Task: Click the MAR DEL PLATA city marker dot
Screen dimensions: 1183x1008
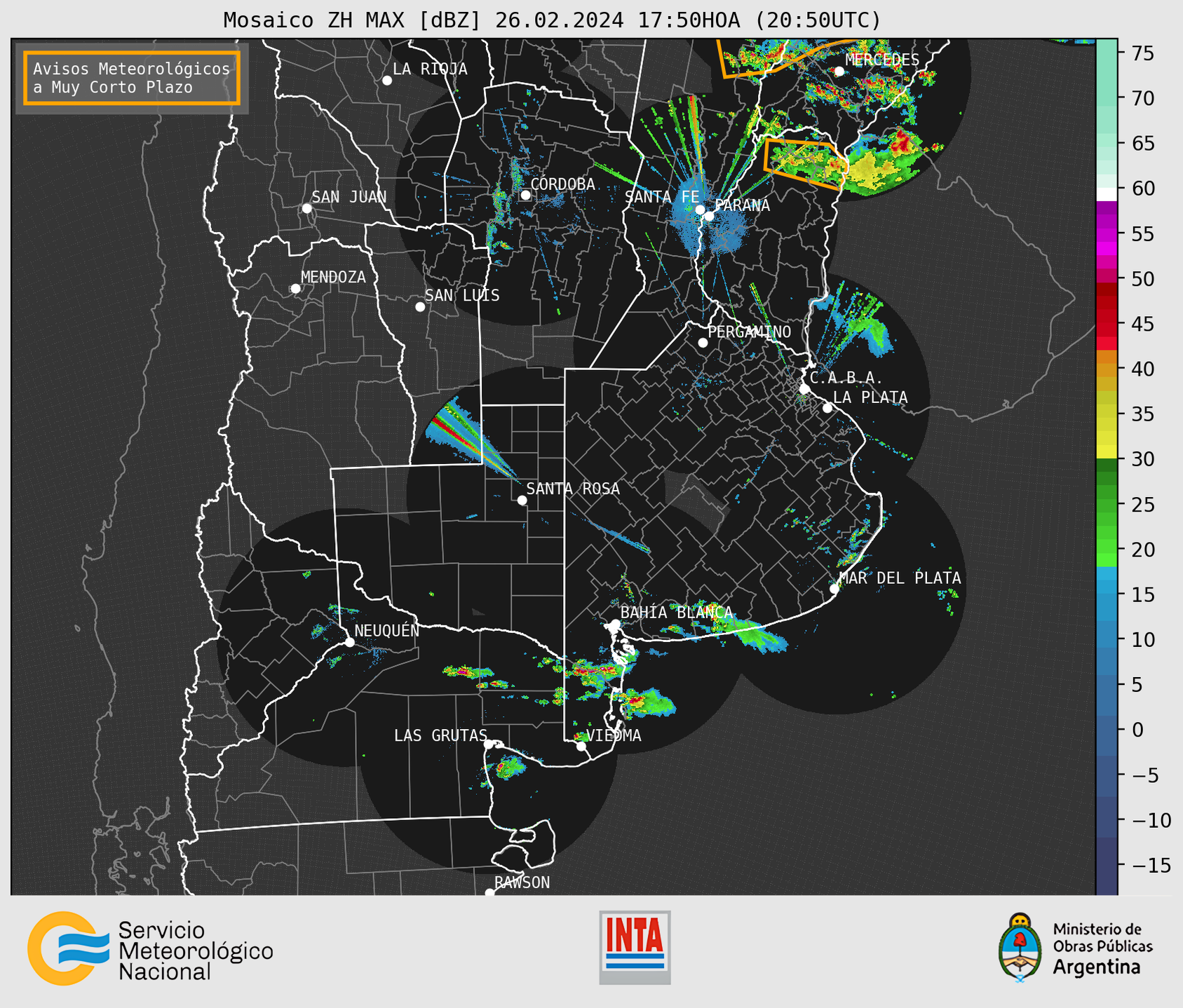Action: [834, 589]
